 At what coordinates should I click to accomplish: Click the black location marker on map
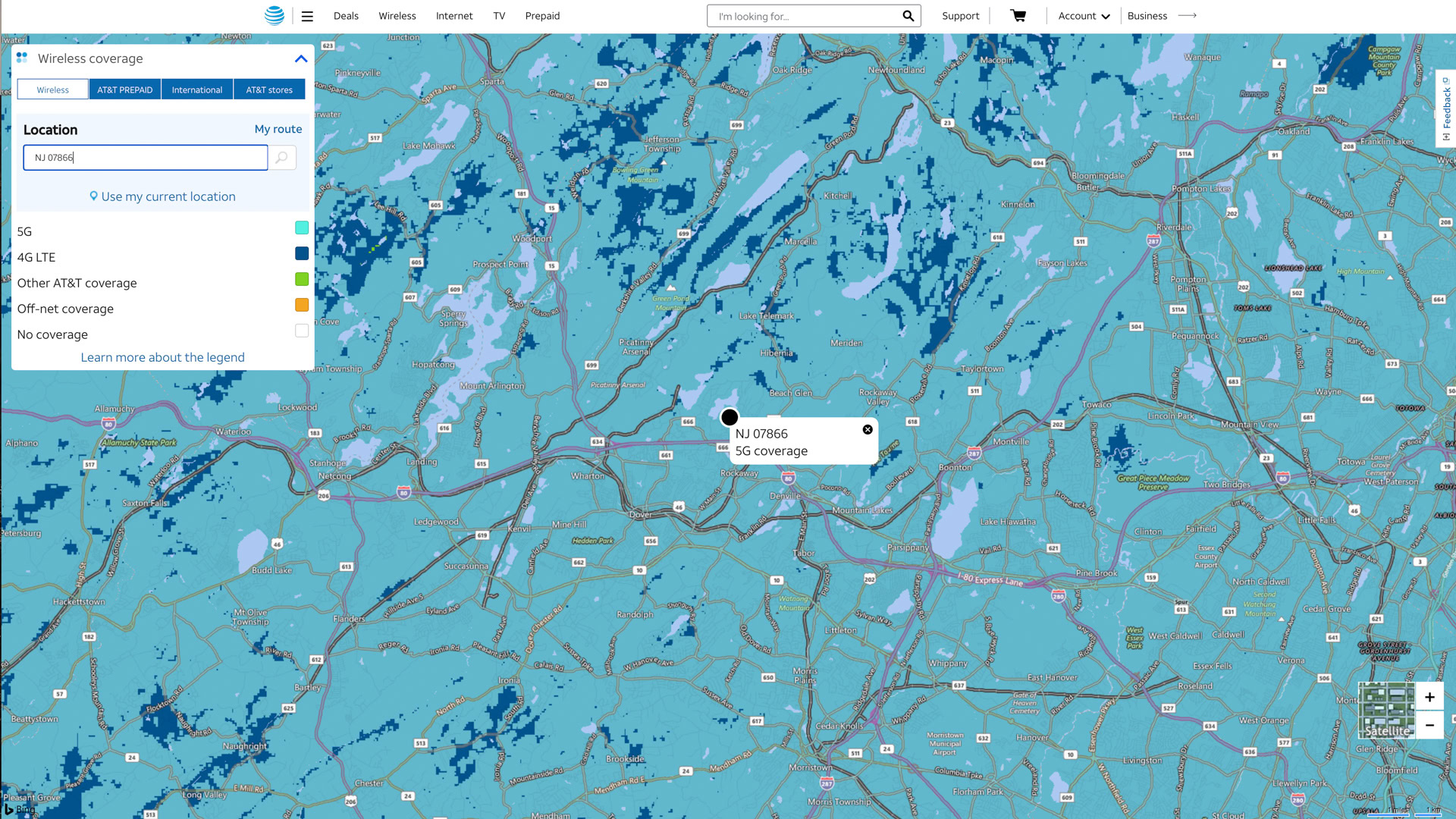click(x=730, y=417)
